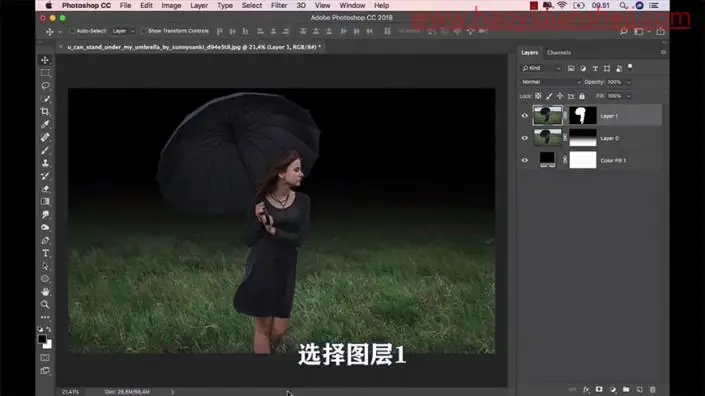705x396 pixels.
Task: Open the Edit menu
Action: [x=146, y=5]
